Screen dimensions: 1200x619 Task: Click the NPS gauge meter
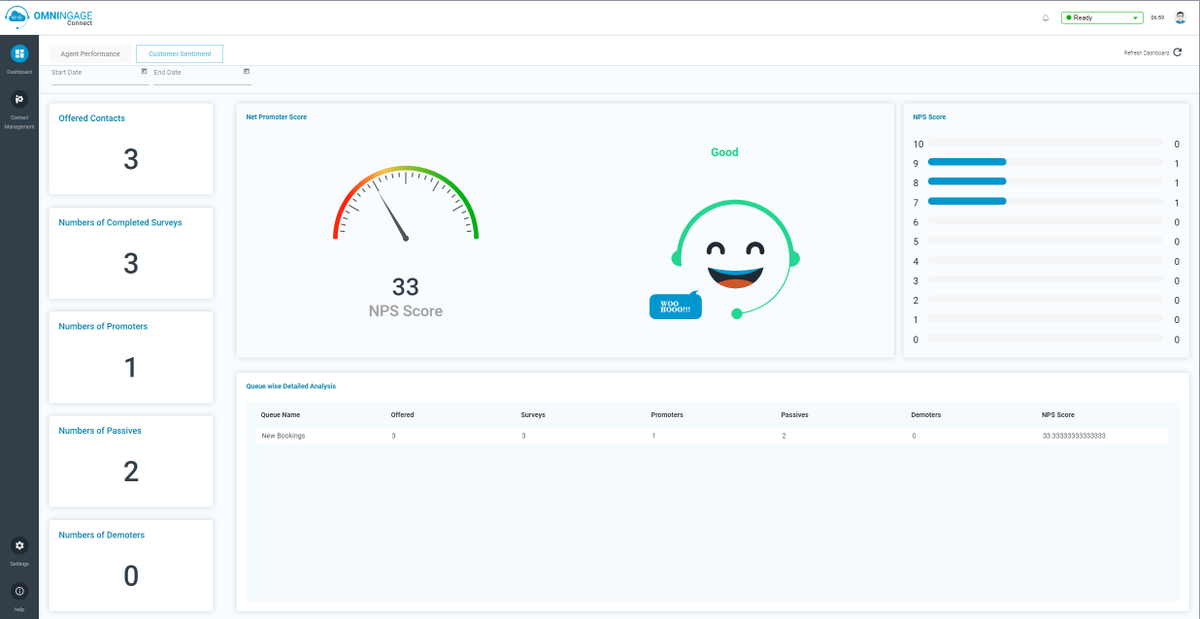tap(406, 204)
